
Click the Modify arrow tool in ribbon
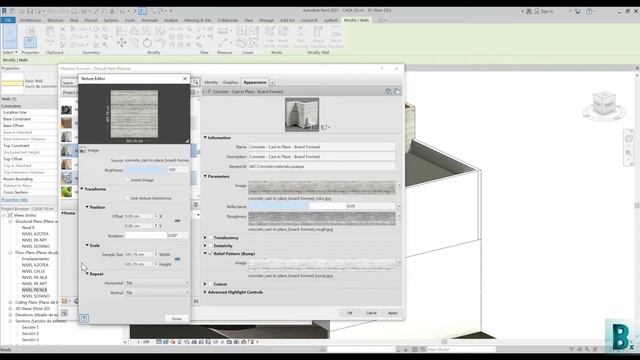(9, 37)
